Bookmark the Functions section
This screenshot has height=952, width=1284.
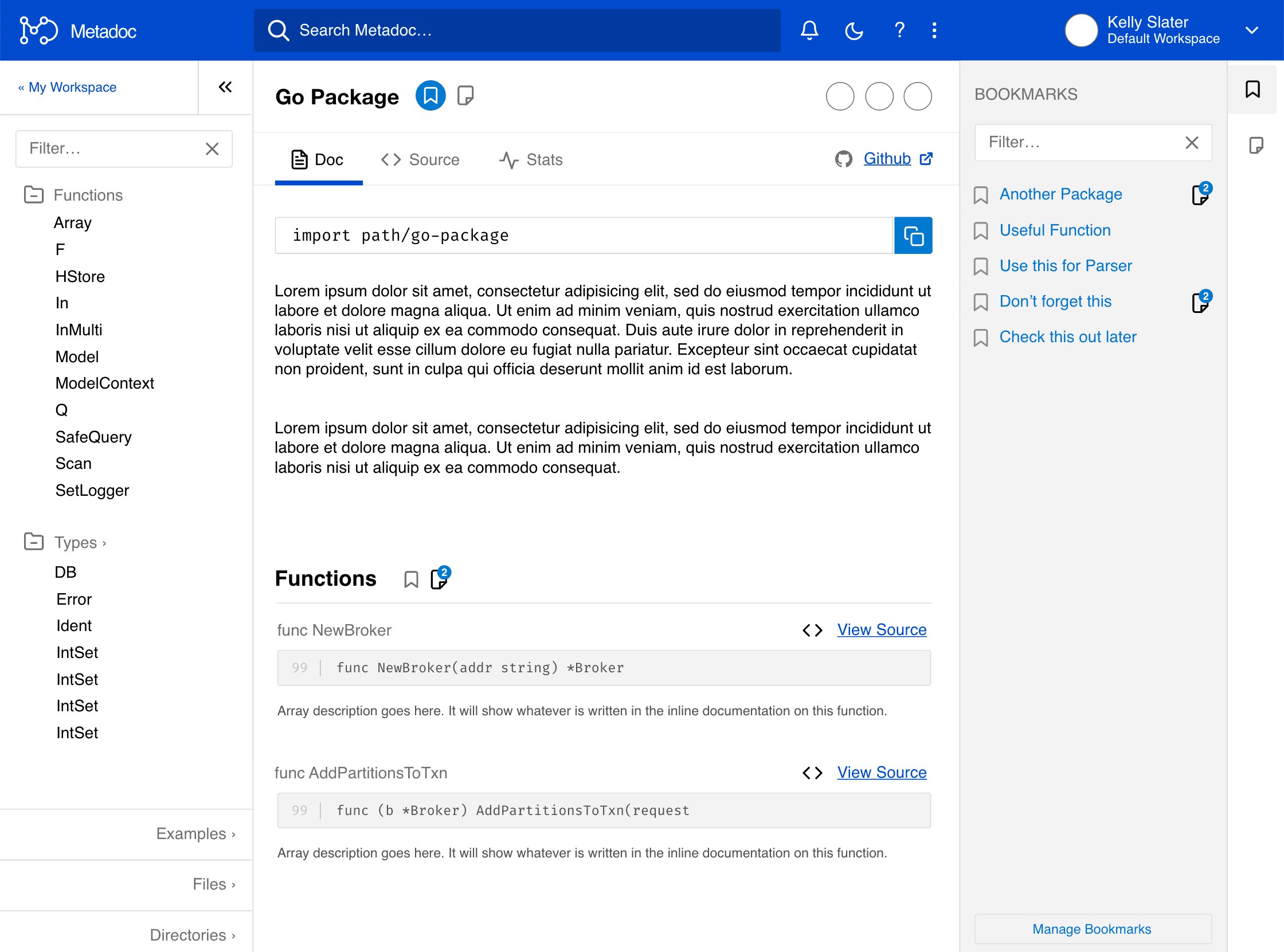coord(411,579)
